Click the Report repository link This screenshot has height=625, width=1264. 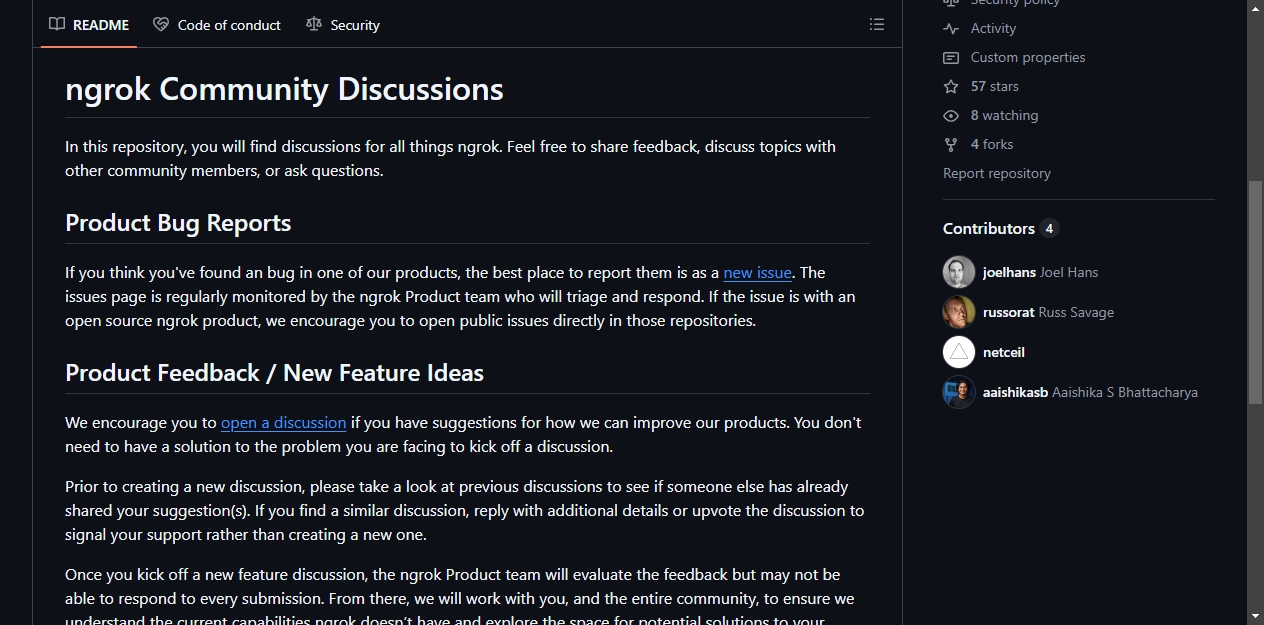click(x=997, y=173)
